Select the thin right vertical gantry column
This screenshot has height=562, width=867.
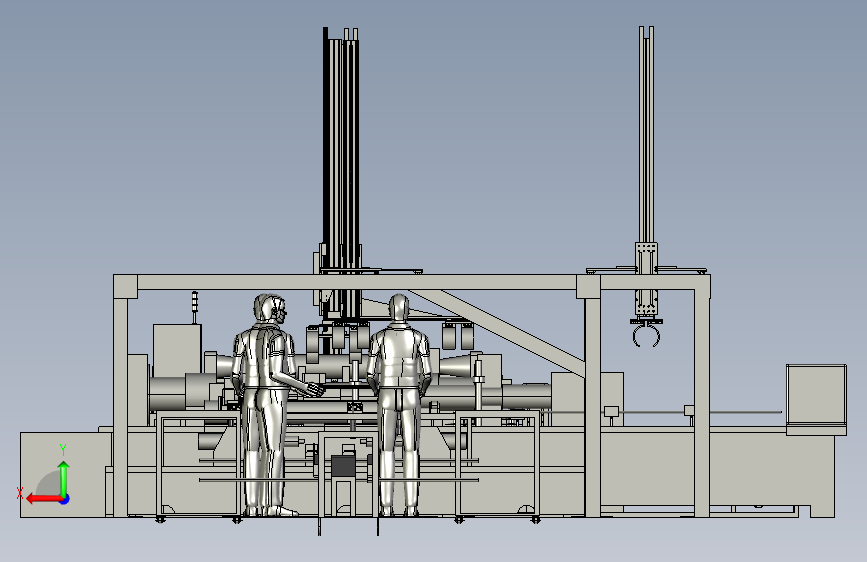(x=646, y=136)
